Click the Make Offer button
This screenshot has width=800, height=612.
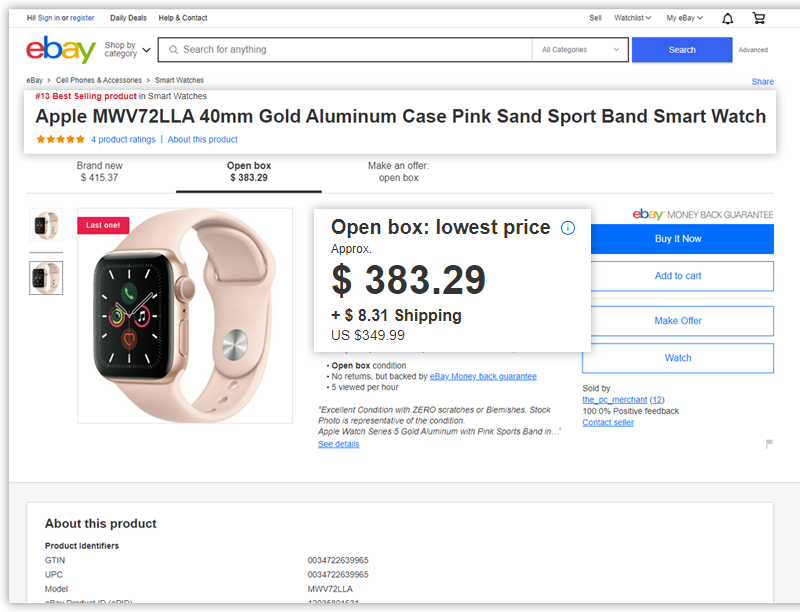click(677, 321)
